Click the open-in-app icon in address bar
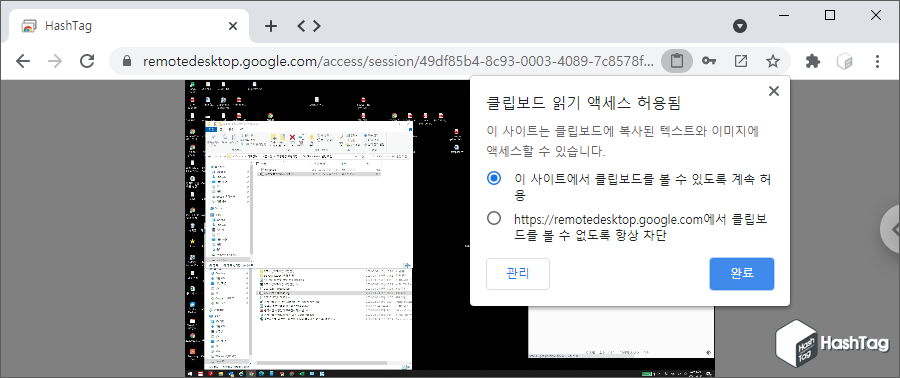Viewport: 900px width, 378px height. tap(741, 61)
